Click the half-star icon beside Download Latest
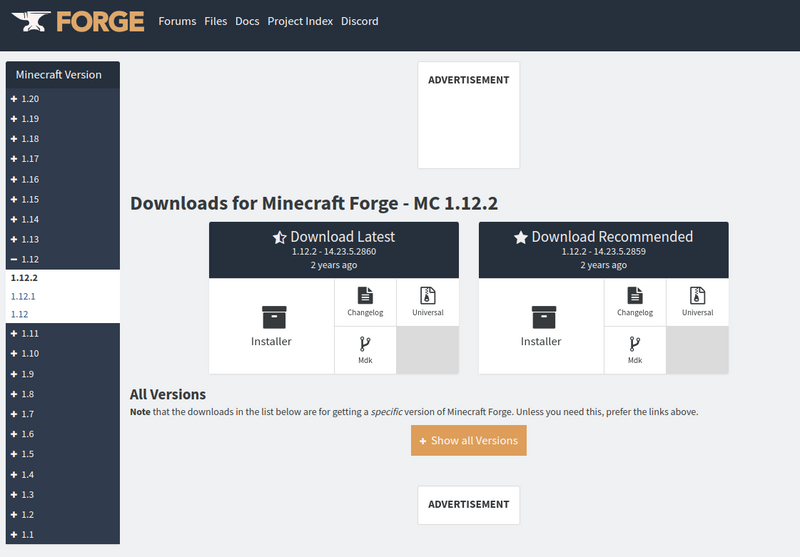Viewport: 800px width, 557px height. click(x=280, y=237)
